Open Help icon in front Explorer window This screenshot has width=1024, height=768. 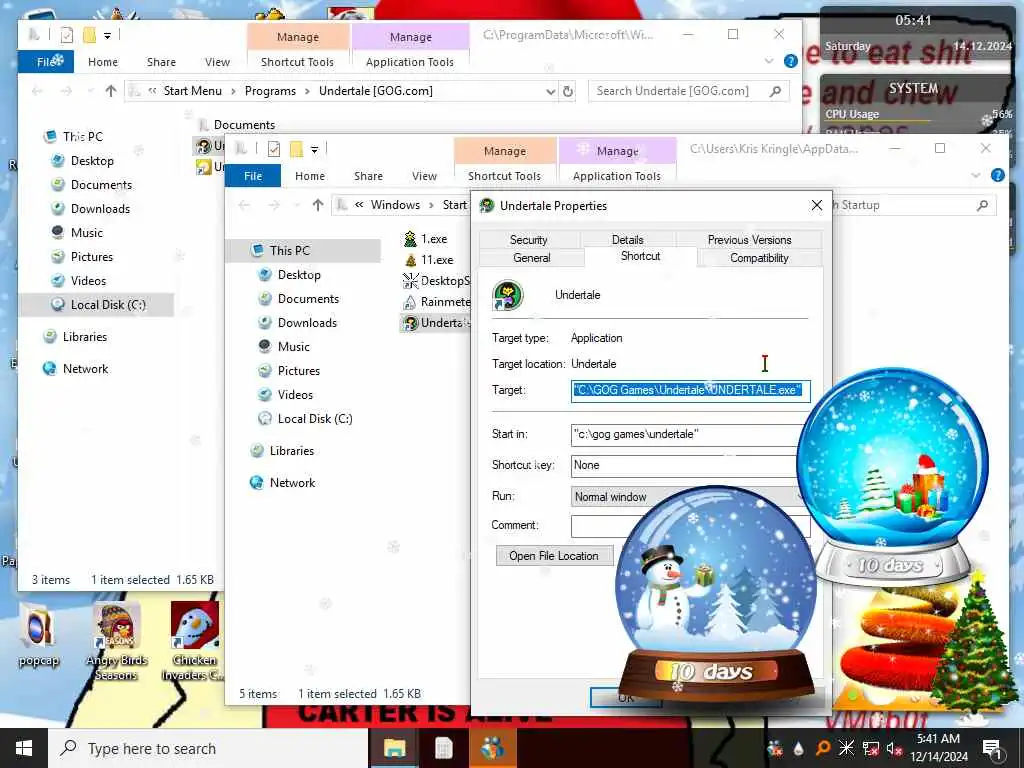997,175
